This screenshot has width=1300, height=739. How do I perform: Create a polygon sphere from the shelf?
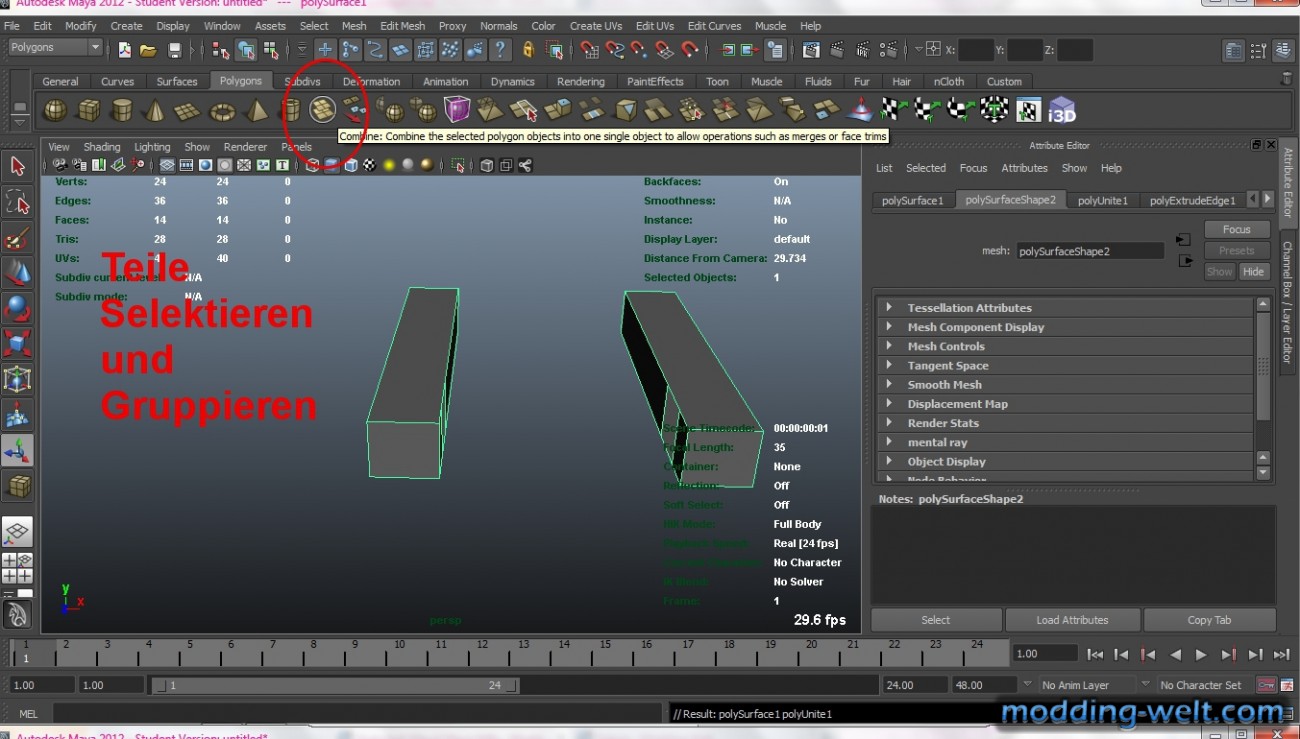(x=56, y=110)
